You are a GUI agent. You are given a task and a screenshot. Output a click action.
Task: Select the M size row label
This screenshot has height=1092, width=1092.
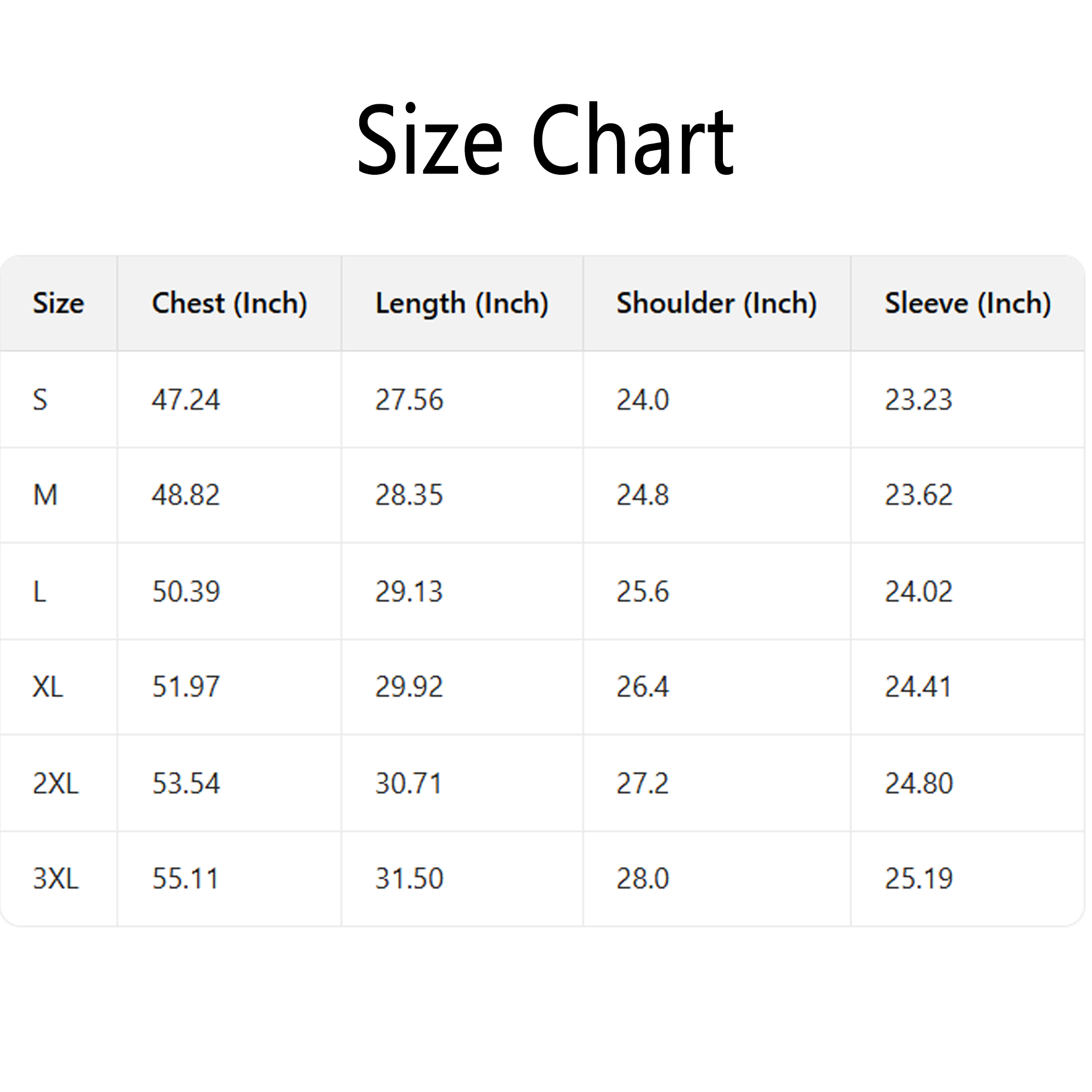[45, 495]
